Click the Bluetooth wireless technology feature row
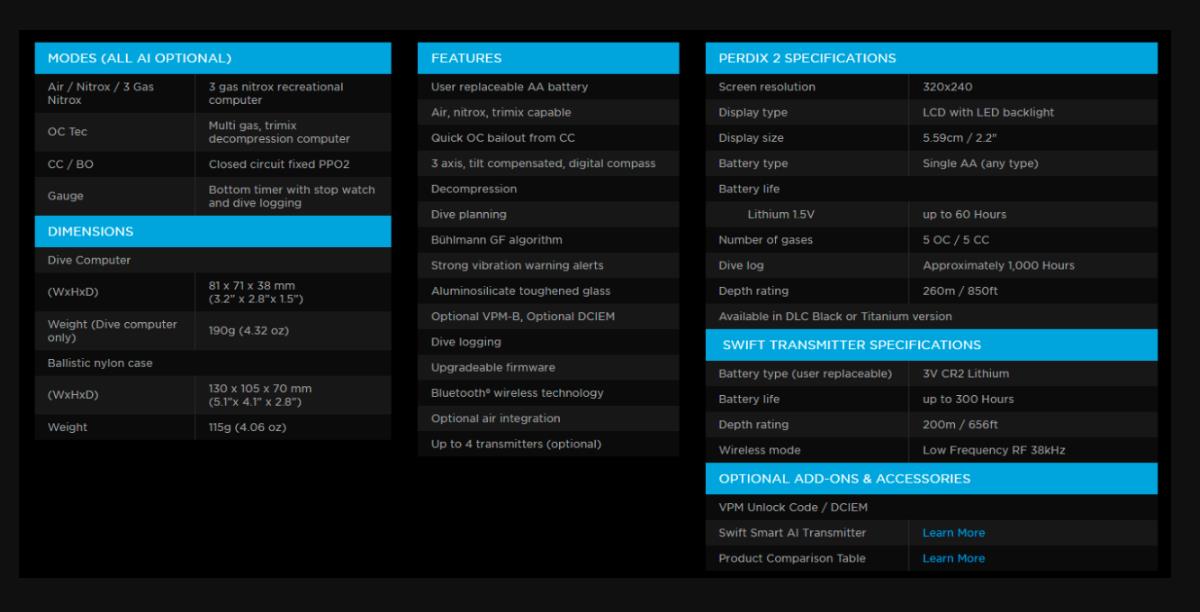 click(x=517, y=393)
